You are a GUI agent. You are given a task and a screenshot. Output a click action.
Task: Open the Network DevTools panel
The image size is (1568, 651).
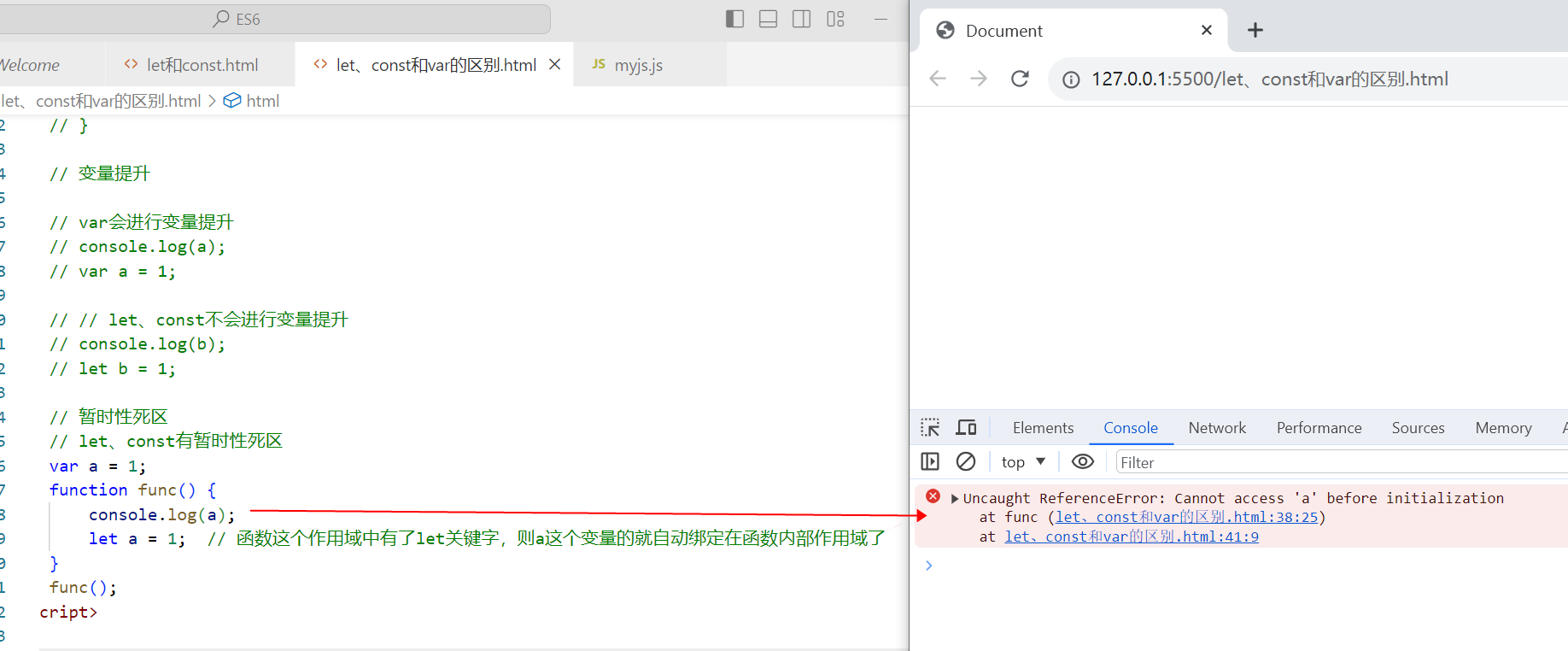[1217, 428]
